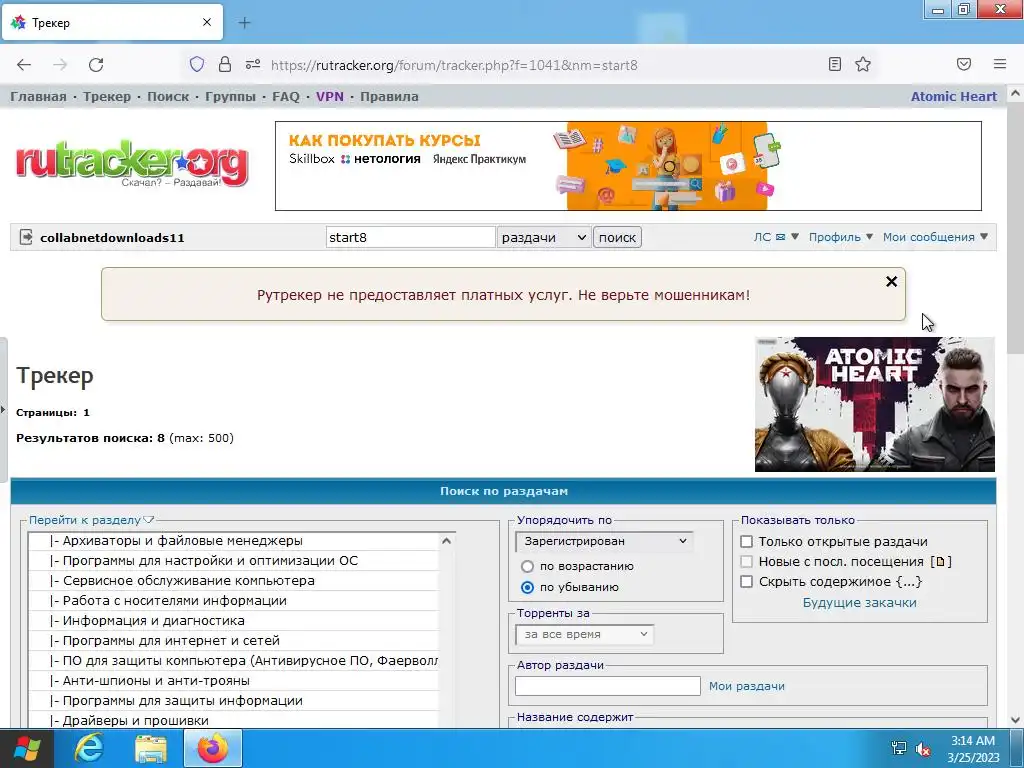Click the Как покупать курсы ad banner
The height and width of the screenshot is (768, 1024).
(x=628, y=166)
